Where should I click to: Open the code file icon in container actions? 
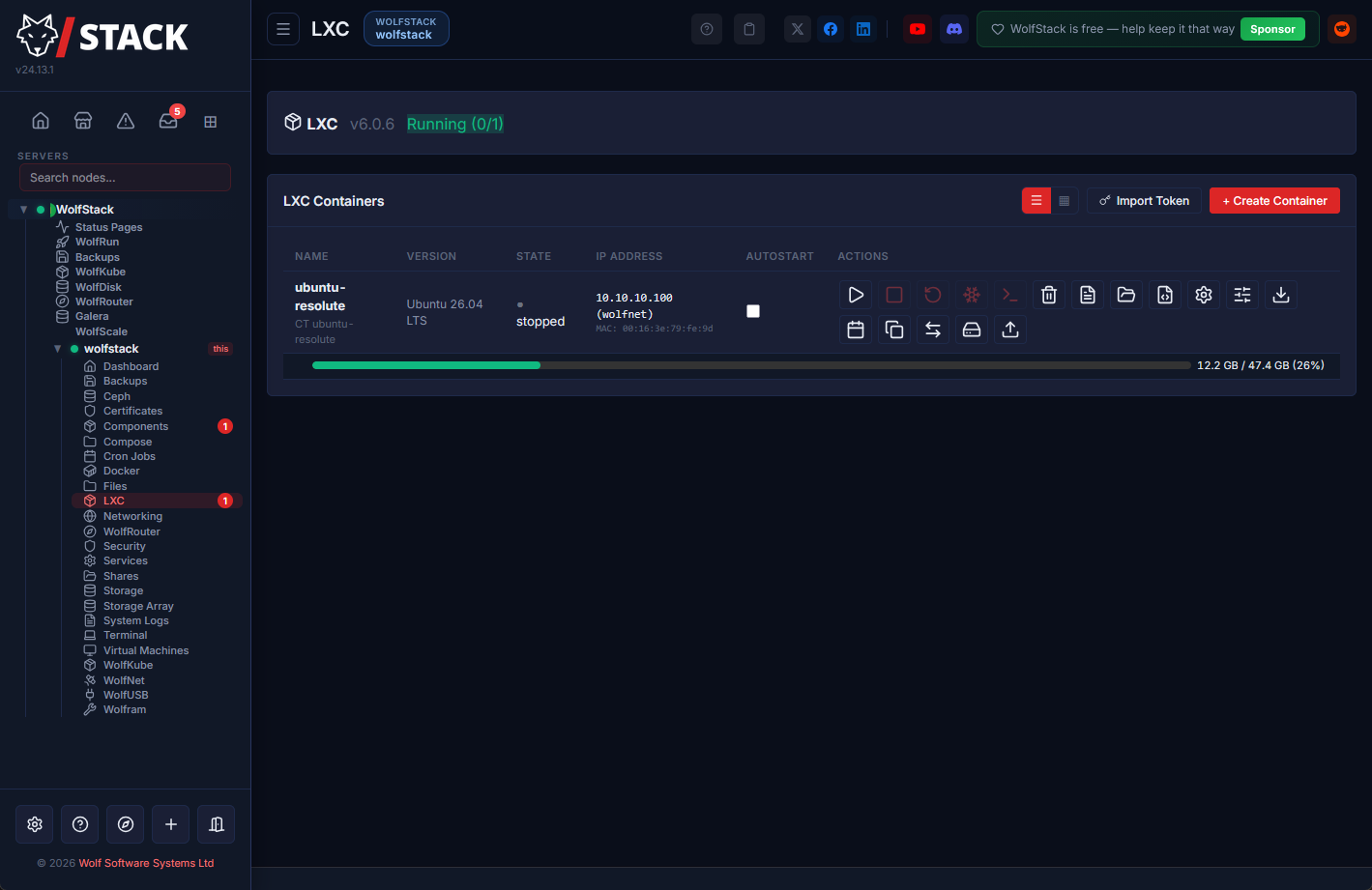(x=1165, y=295)
